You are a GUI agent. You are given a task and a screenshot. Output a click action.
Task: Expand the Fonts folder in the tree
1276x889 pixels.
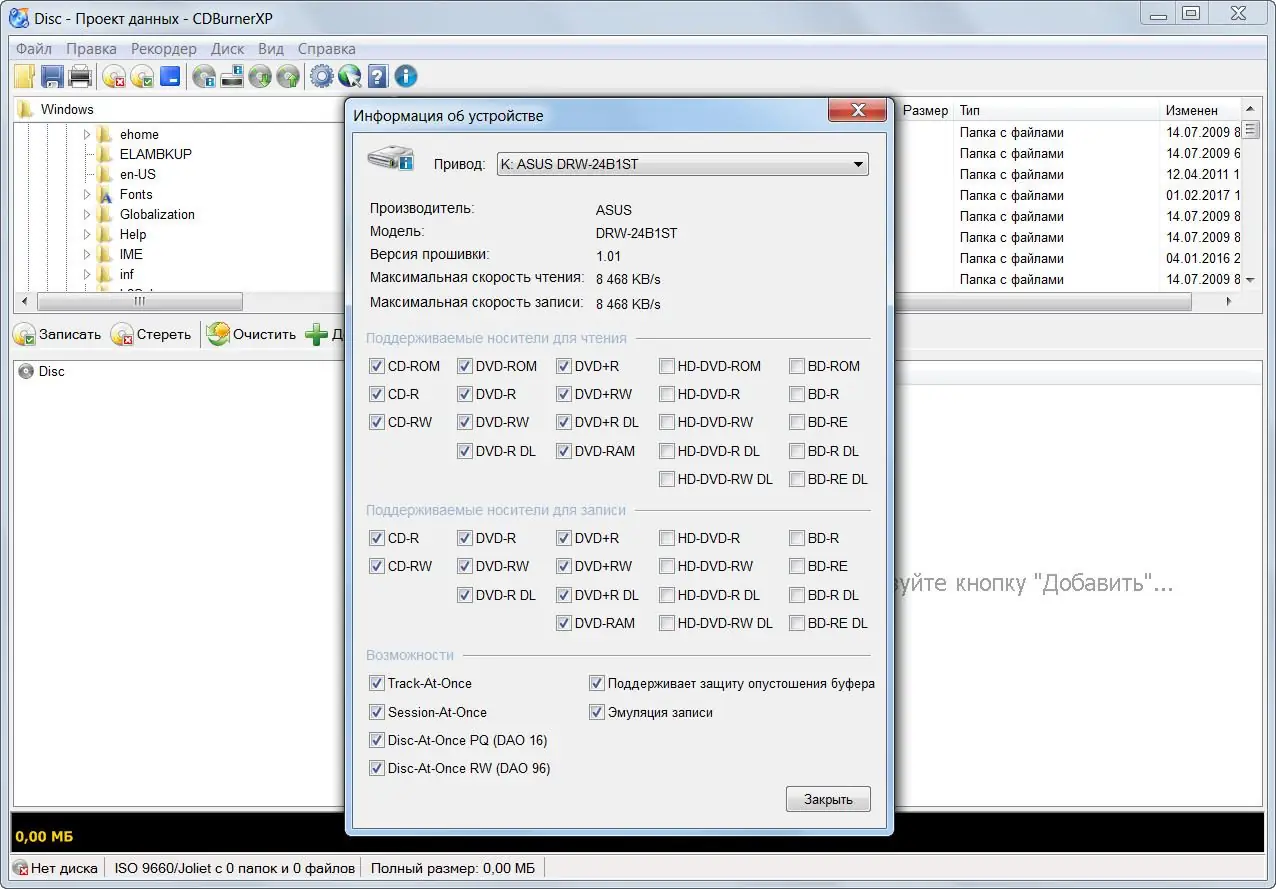(x=87, y=194)
